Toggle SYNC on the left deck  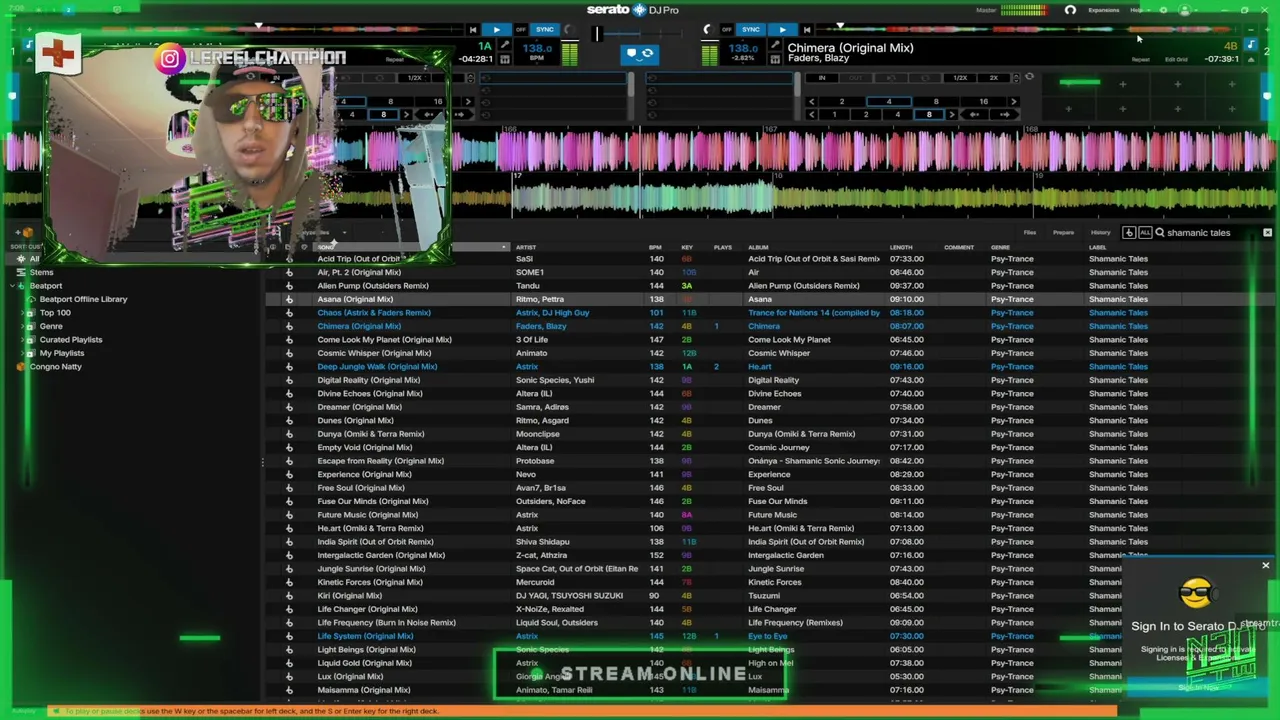coord(545,30)
